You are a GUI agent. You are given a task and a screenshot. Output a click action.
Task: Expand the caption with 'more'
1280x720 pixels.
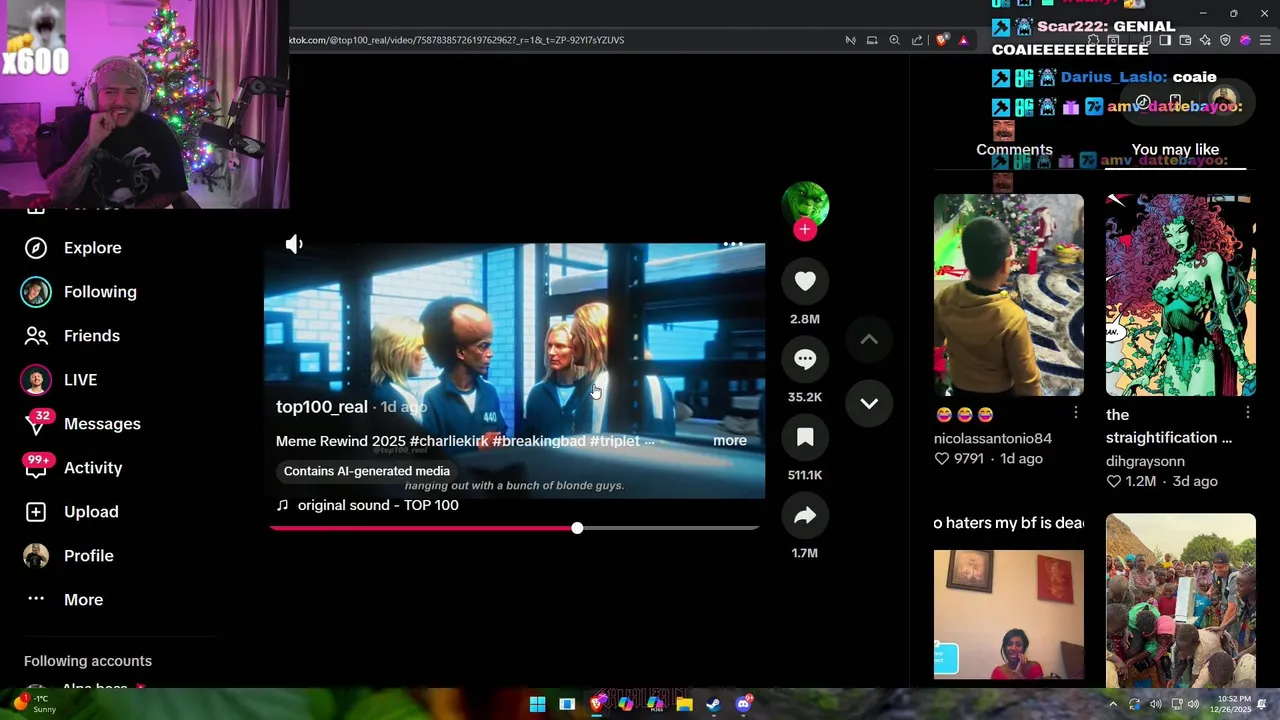pos(730,441)
